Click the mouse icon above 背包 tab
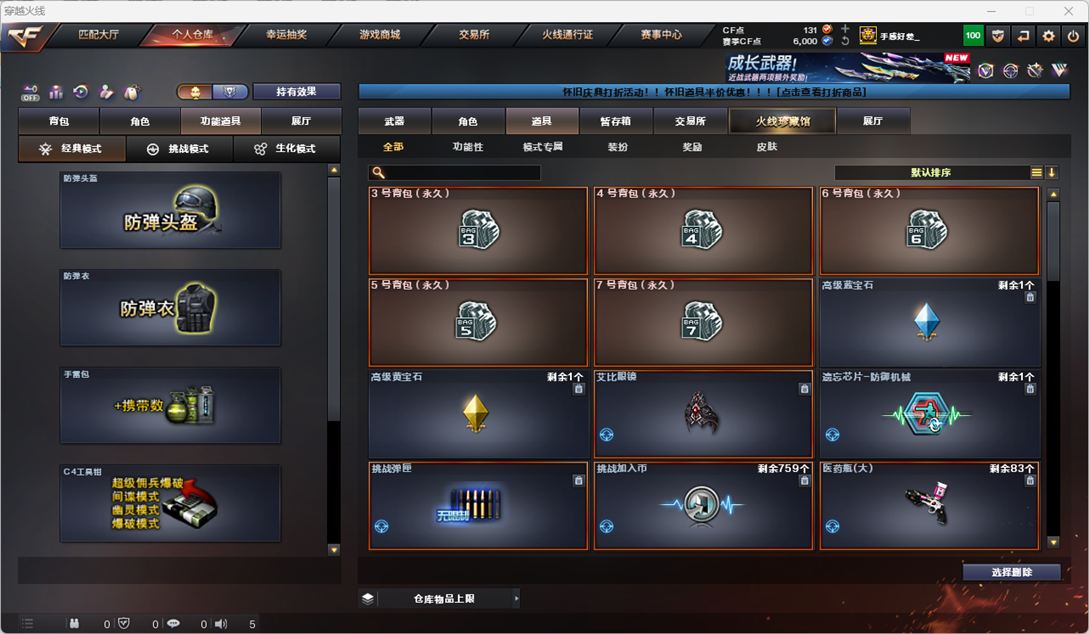 [x=131, y=92]
